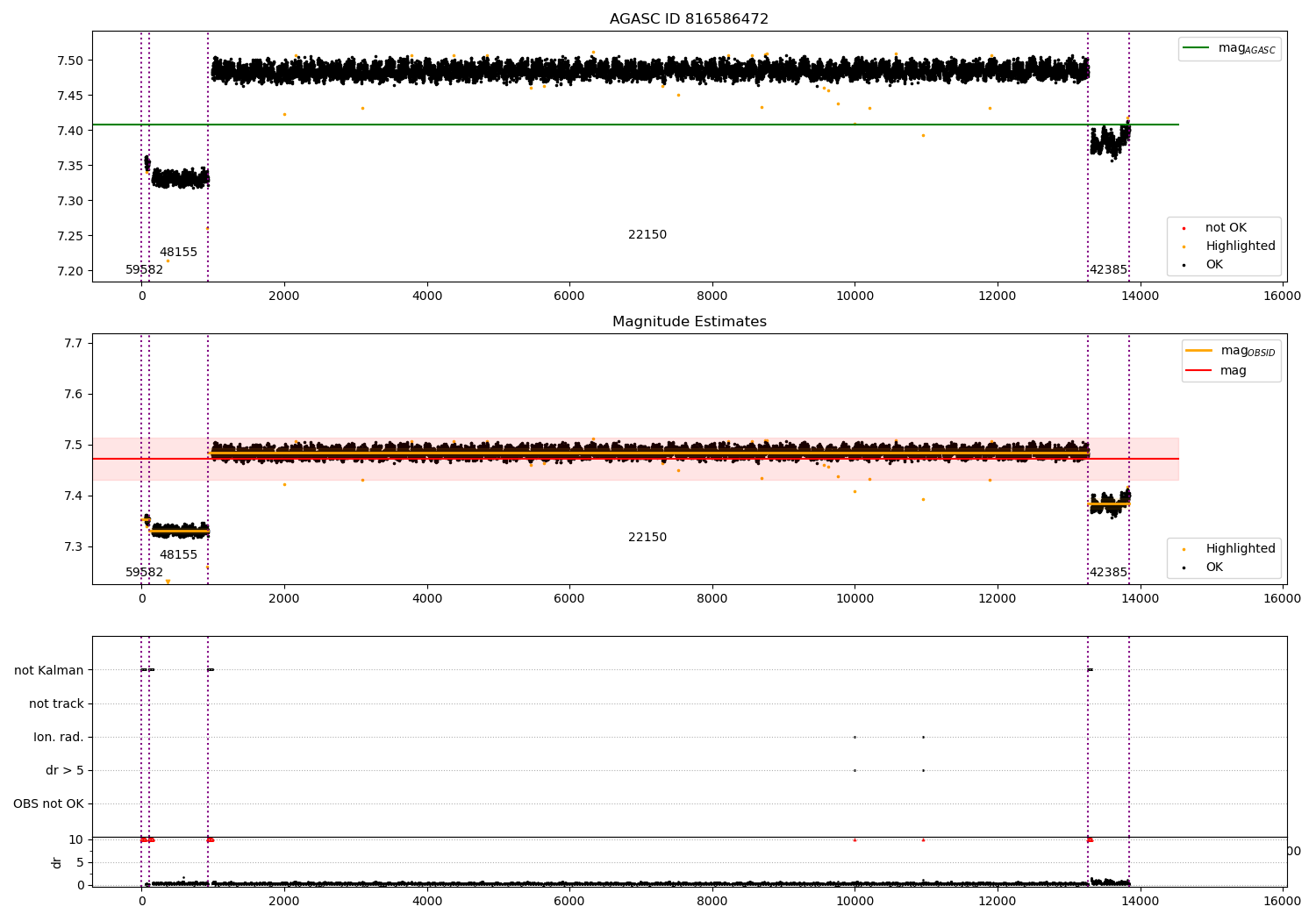Click the 22150 label in the Magnitude Estimates plot

pos(647,538)
